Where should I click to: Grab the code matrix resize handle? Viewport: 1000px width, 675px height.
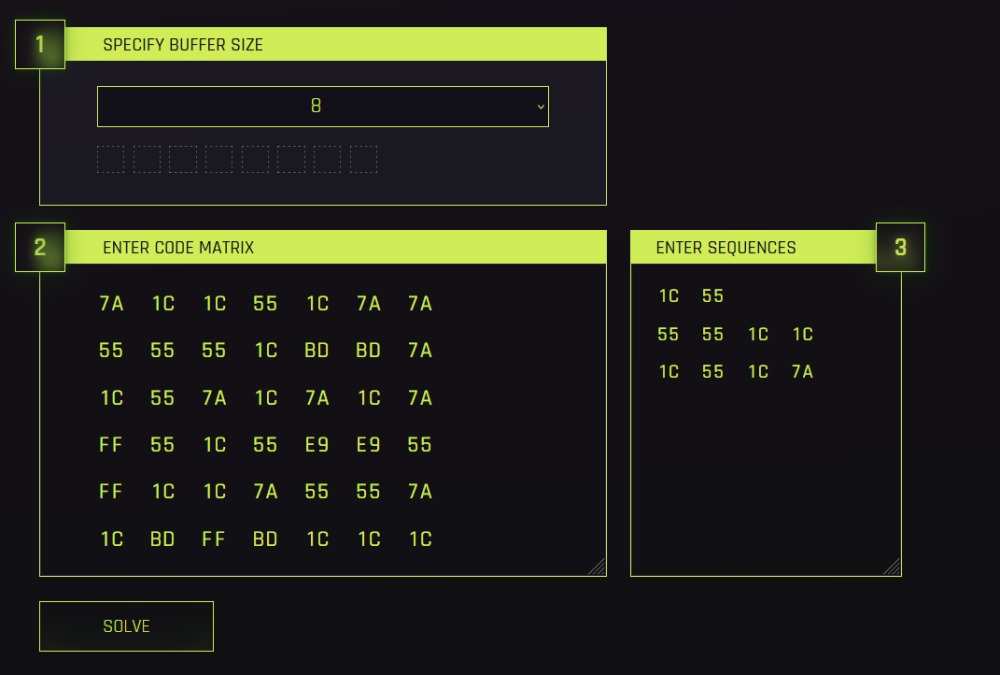pos(597,567)
